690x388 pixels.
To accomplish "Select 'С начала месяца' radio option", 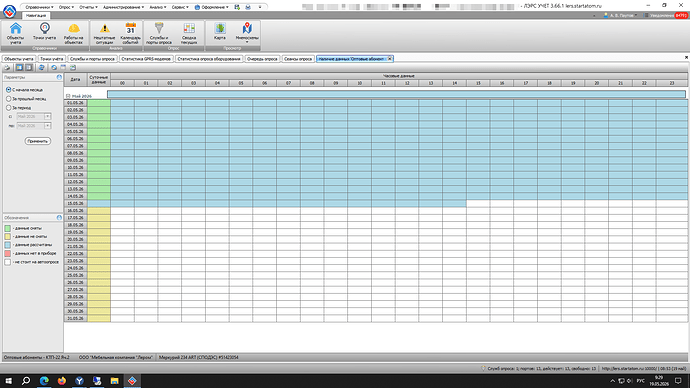I will [x=8, y=90].
